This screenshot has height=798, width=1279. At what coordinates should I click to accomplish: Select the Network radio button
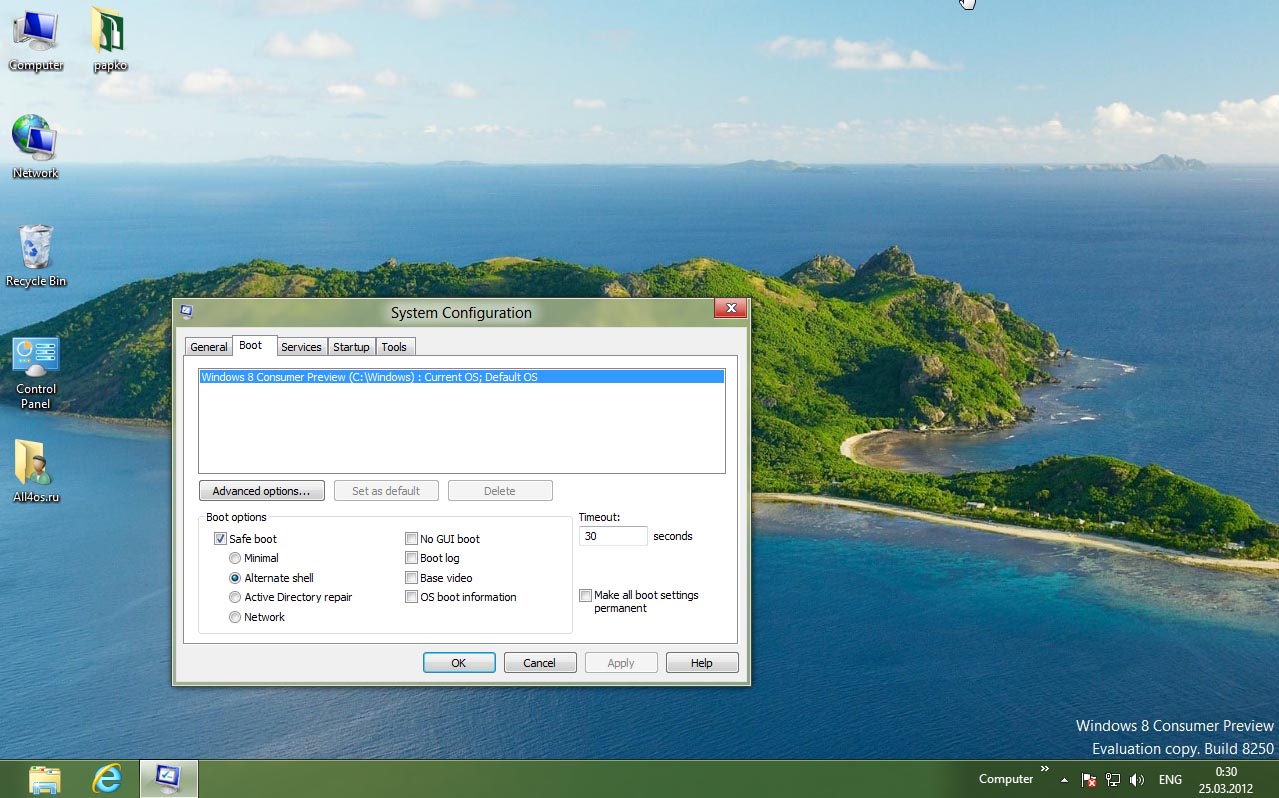[235, 617]
